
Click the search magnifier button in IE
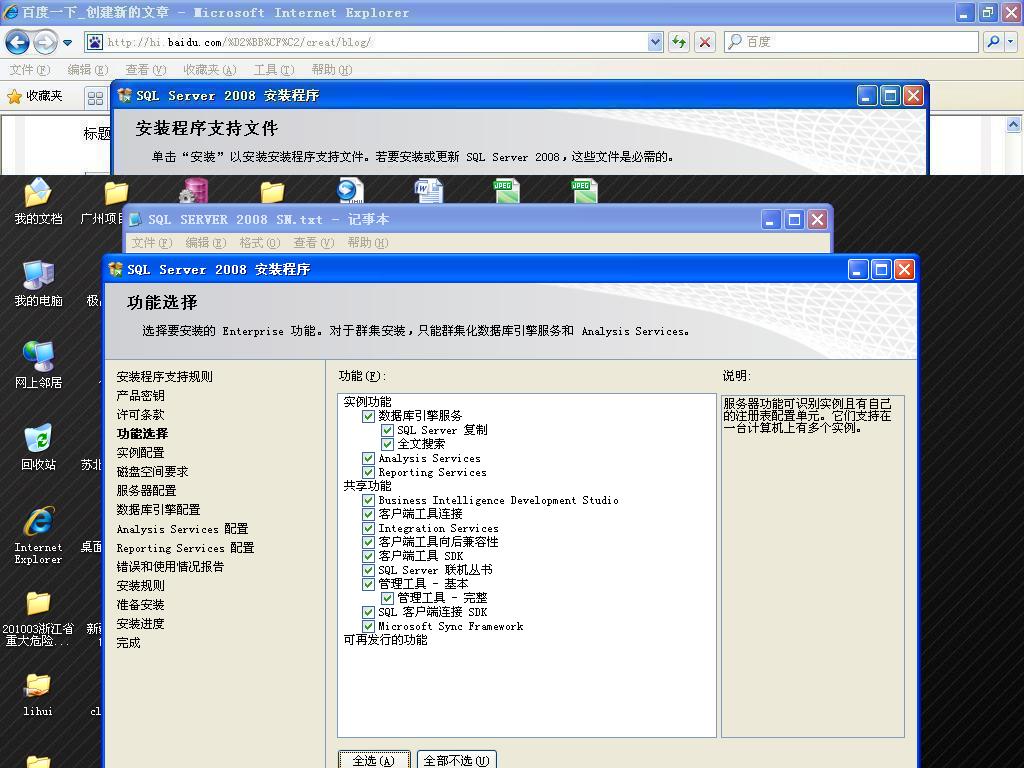click(993, 42)
